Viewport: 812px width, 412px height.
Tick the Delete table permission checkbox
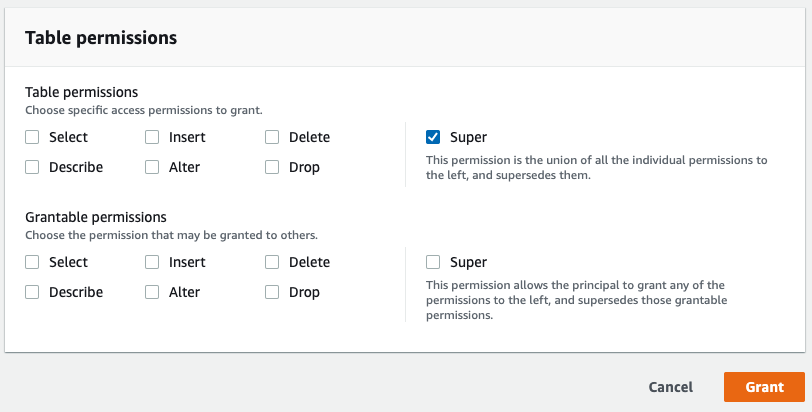[272, 137]
